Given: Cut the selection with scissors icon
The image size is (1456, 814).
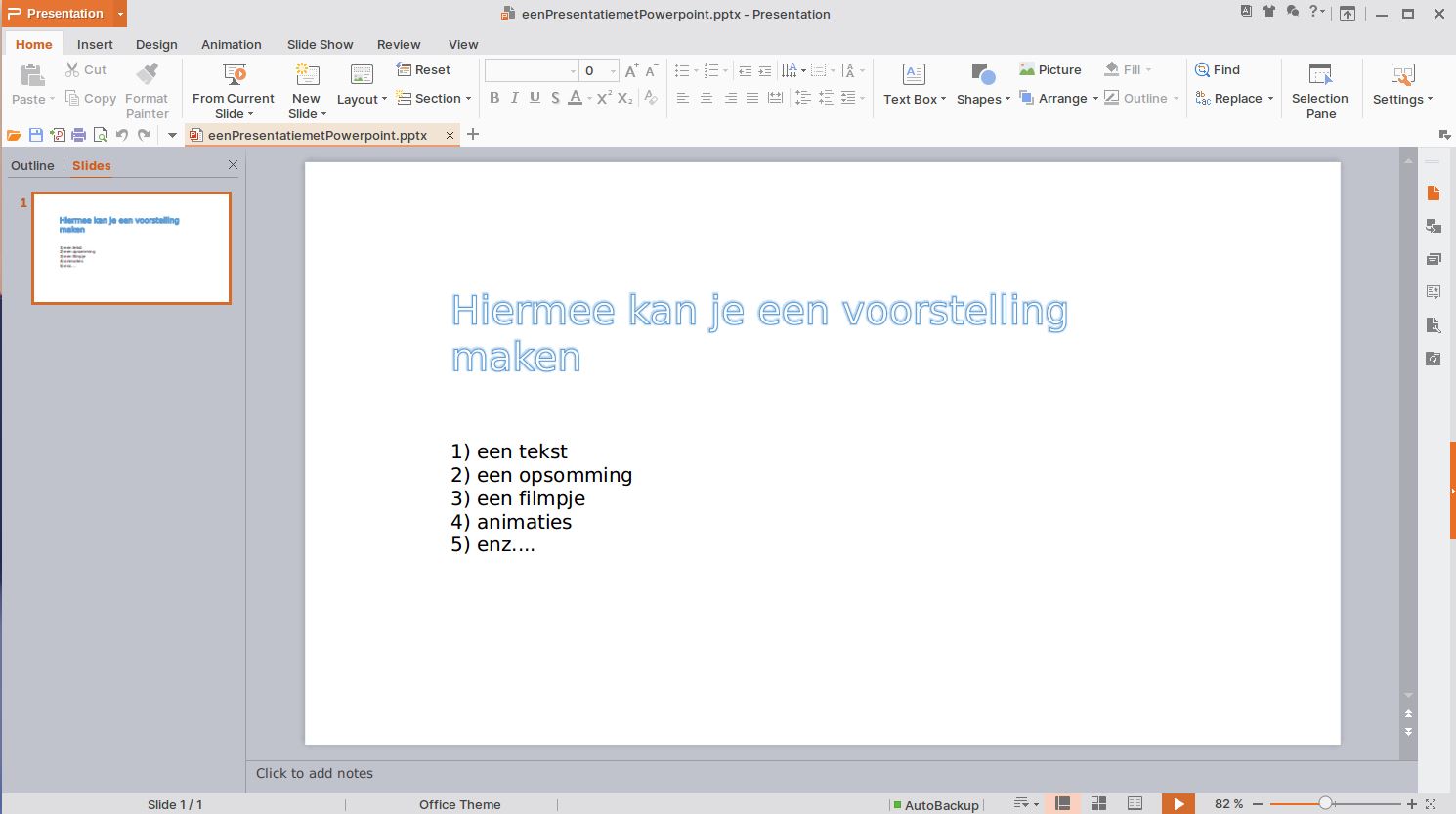Looking at the screenshot, I should pyautogui.click(x=72, y=69).
